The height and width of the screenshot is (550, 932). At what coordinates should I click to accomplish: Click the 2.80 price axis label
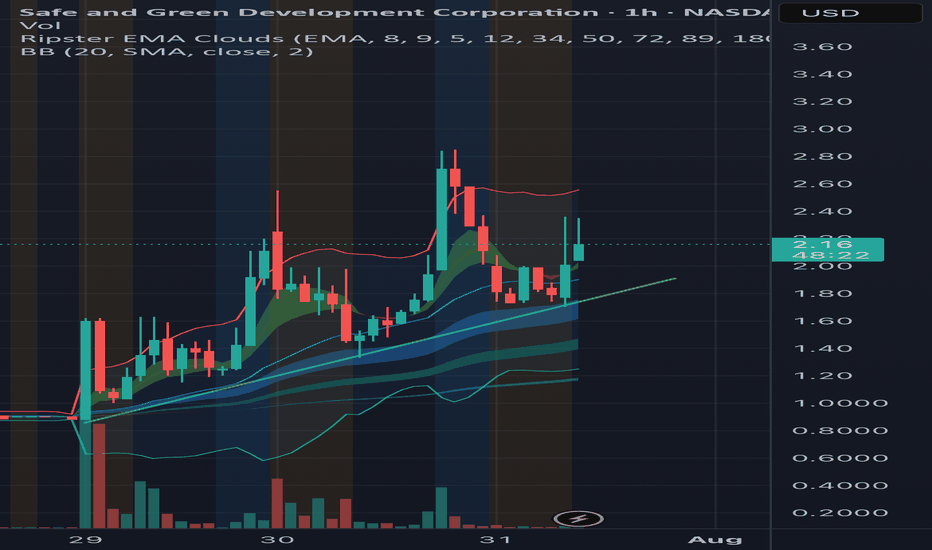pyautogui.click(x=823, y=156)
